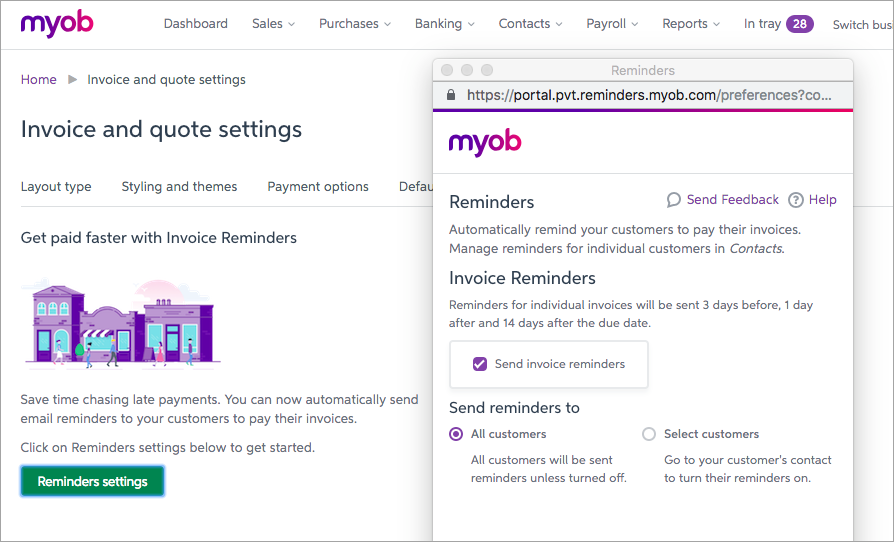
Task: Go to Home via breadcrumb link
Action: pyautogui.click(x=39, y=79)
